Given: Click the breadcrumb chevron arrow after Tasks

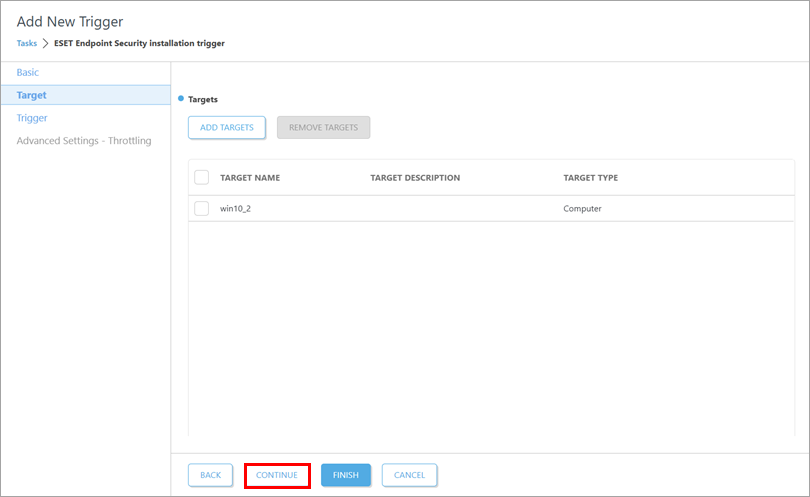Looking at the screenshot, I should [x=45, y=43].
